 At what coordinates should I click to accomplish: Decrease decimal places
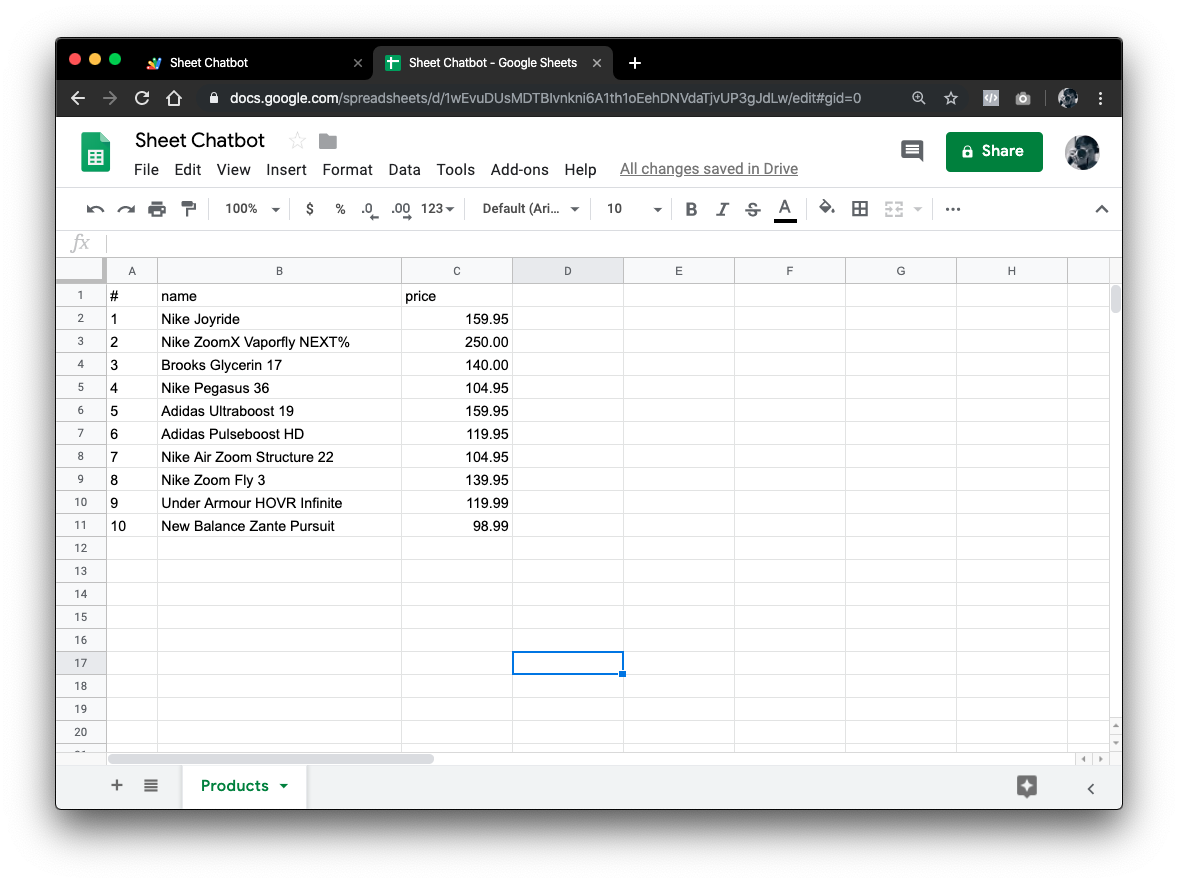pos(369,210)
